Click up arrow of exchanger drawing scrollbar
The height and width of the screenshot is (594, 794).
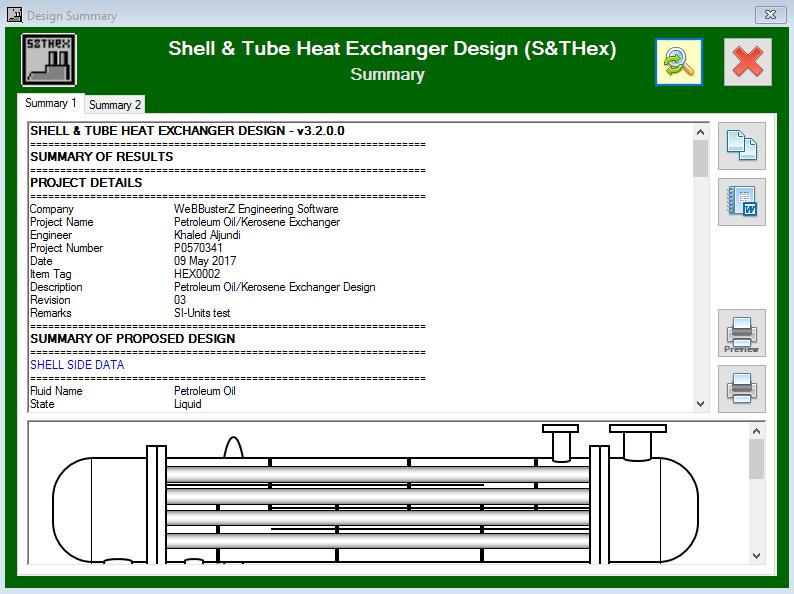[757, 431]
